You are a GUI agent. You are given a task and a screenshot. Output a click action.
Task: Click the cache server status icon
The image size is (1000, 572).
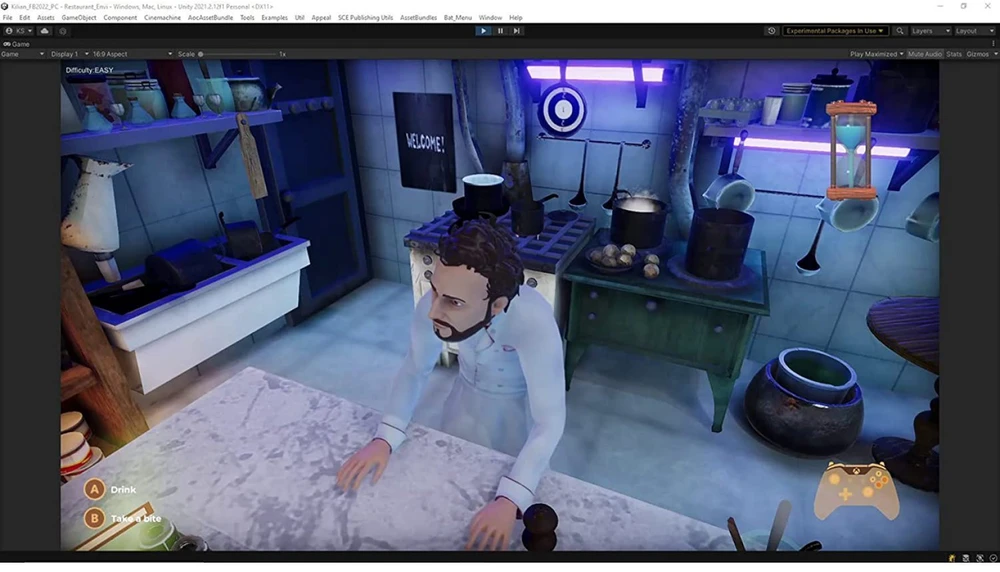pos(966,558)
